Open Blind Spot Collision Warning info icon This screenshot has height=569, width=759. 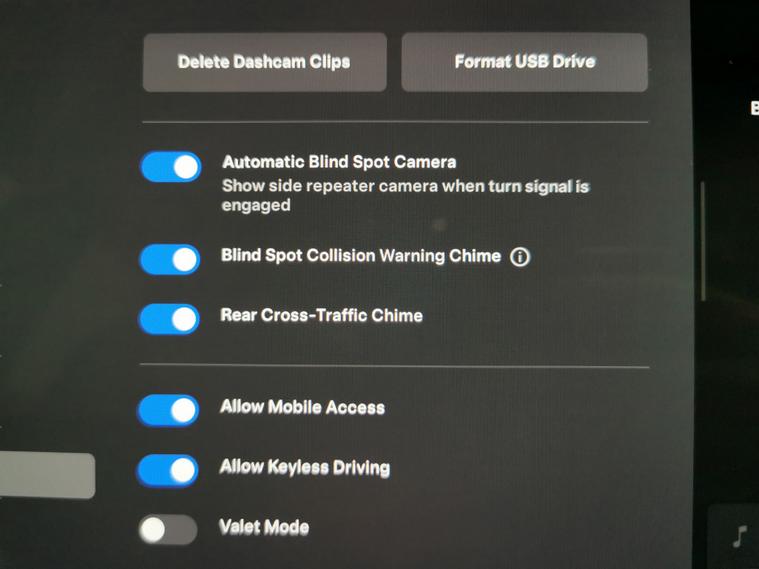coord(520,256)
